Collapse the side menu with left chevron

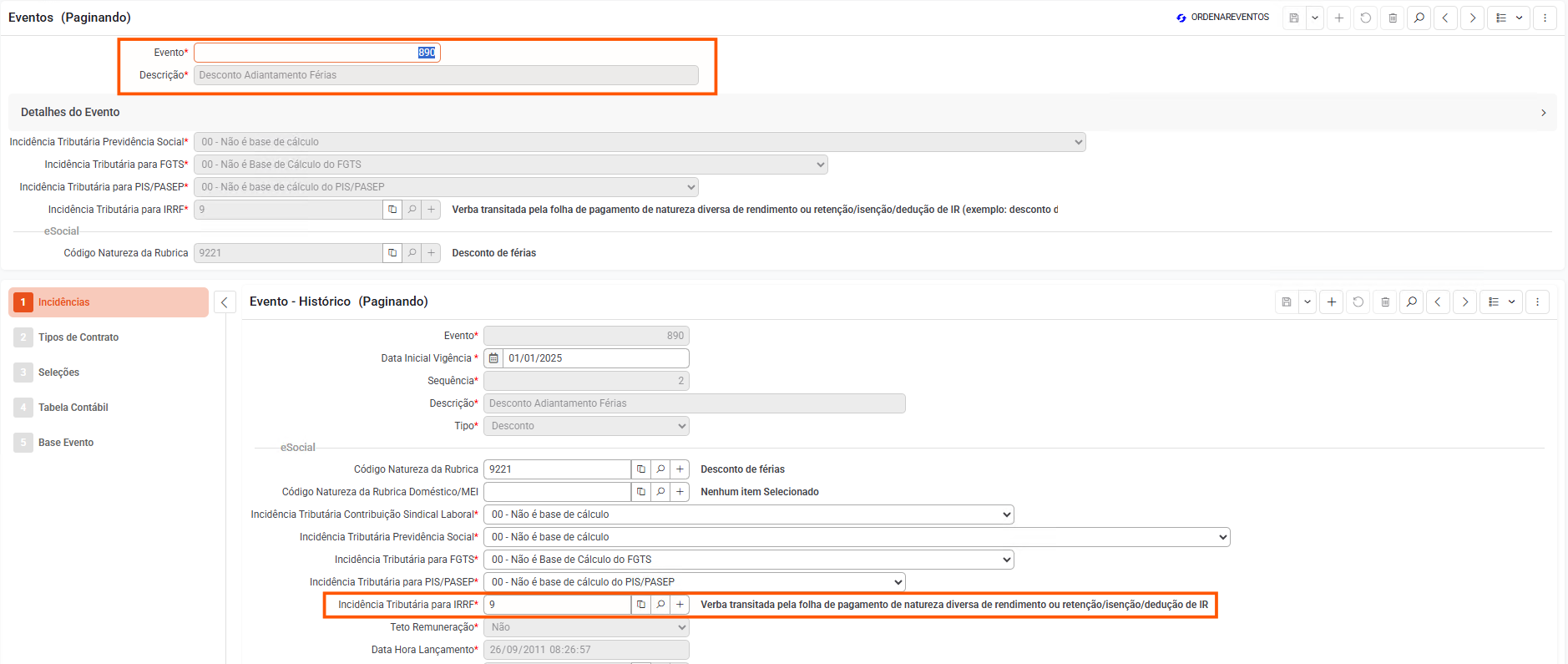224,302
